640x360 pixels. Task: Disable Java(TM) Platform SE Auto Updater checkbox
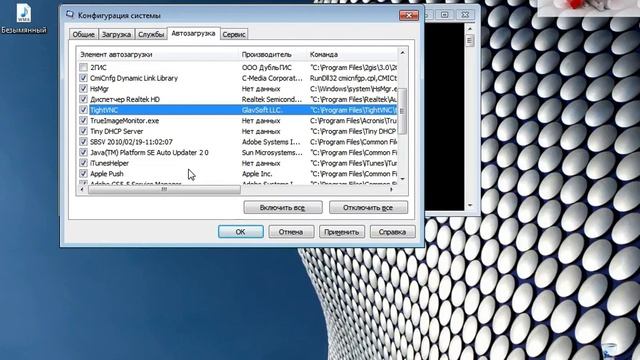(83, 152)
